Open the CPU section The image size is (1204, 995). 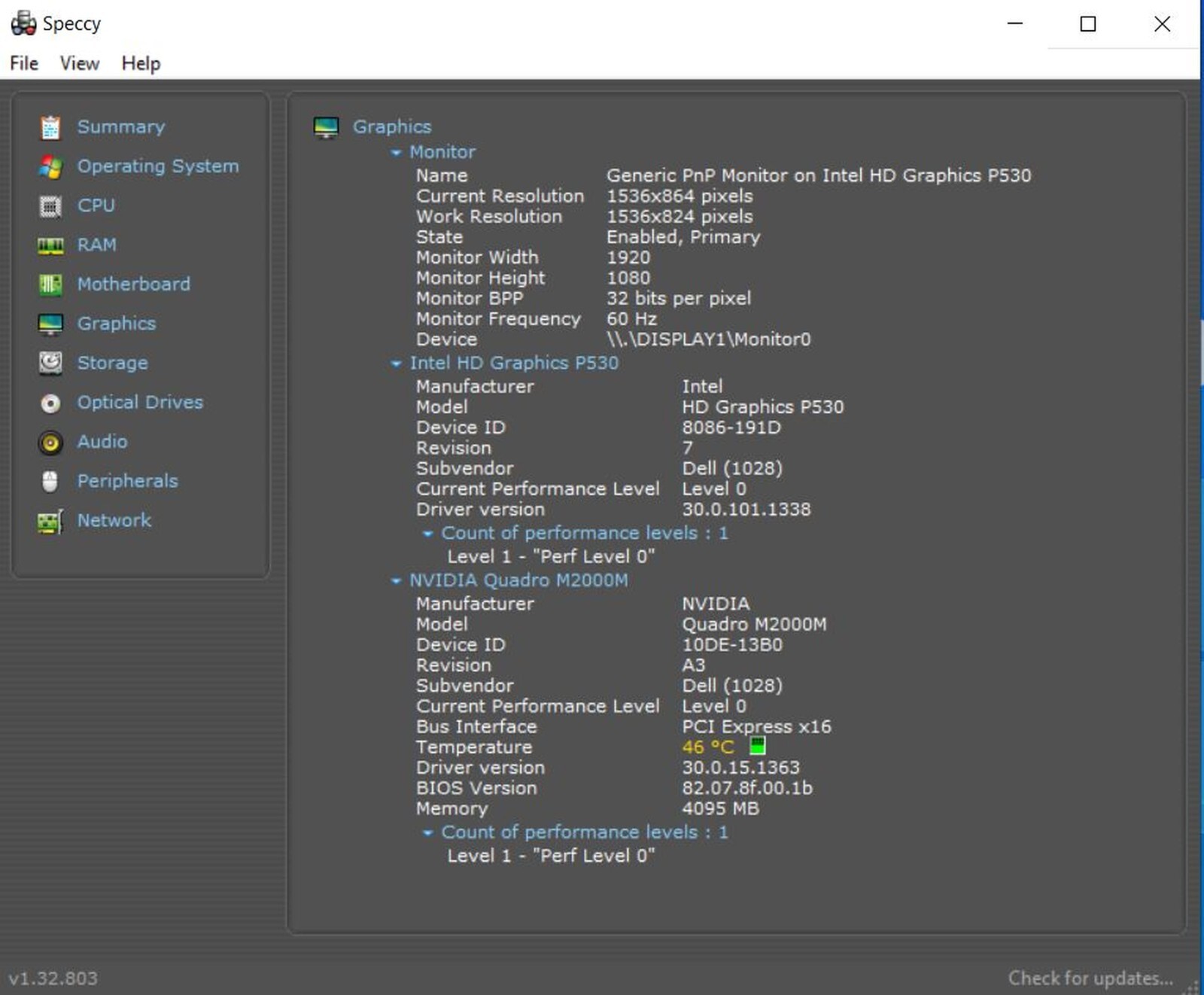(x=96, y=205)
